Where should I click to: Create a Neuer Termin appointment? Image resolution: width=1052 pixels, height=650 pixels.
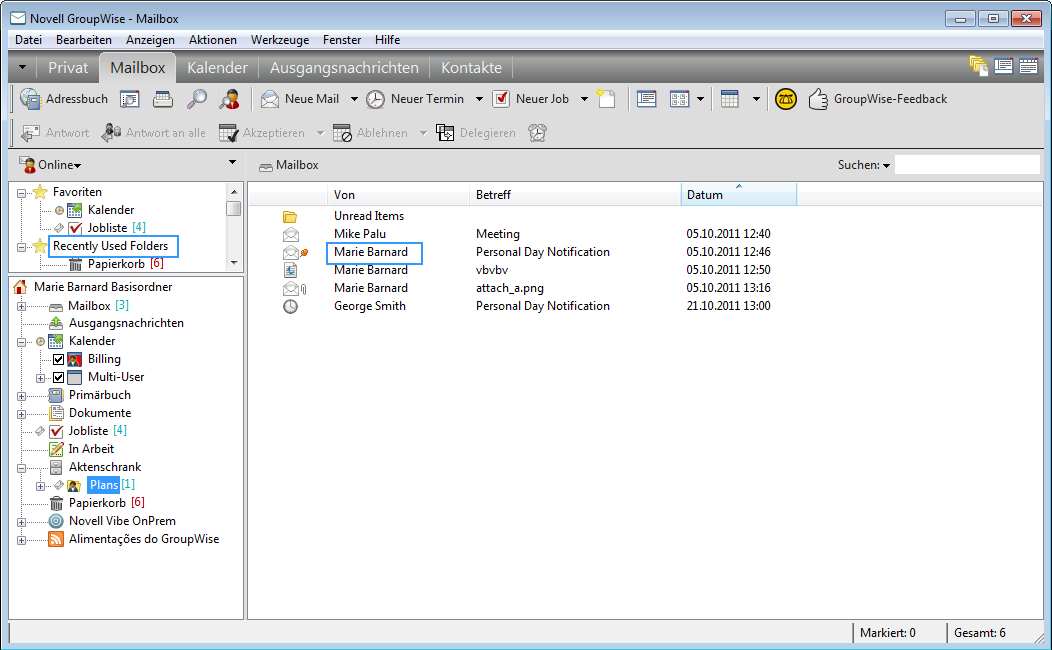415,99
